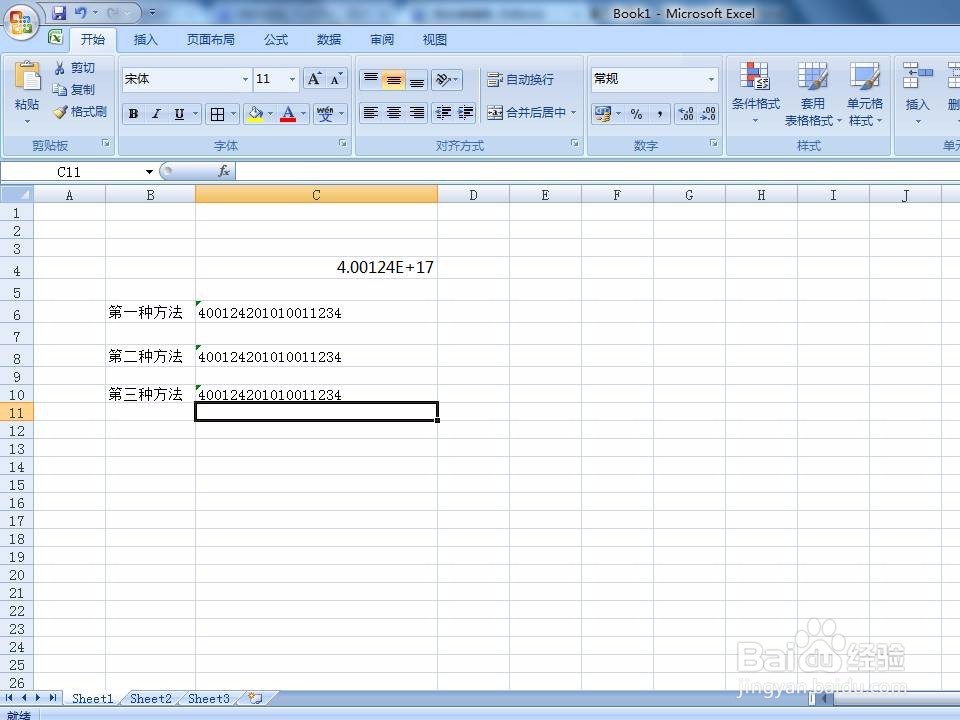Apply comma style
The height and width of the screenshot is (720, 960).
[x=660, y=114]
